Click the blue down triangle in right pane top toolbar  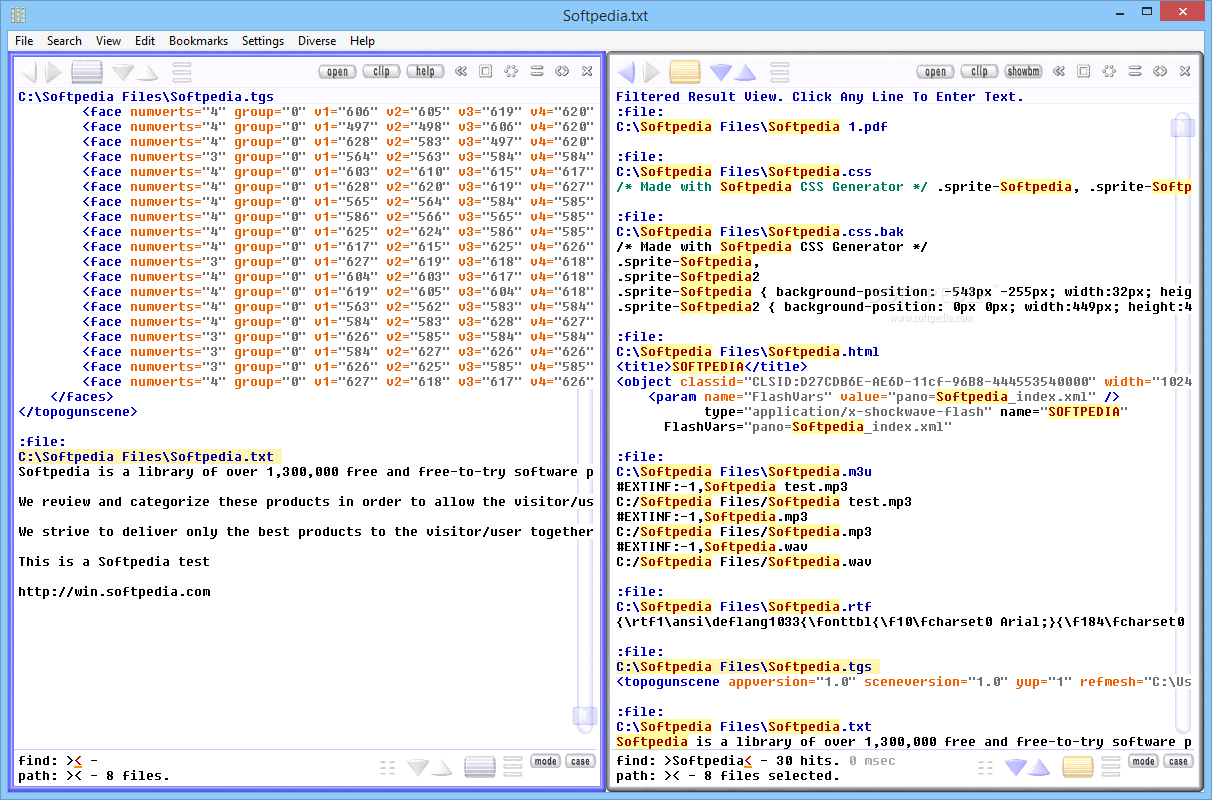721,72
